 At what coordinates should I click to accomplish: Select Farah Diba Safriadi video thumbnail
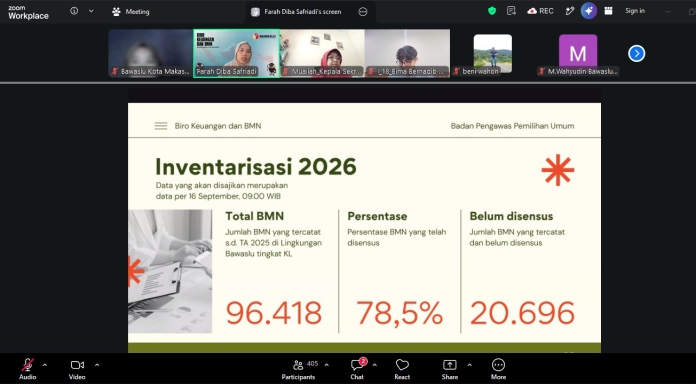(237, 53)
